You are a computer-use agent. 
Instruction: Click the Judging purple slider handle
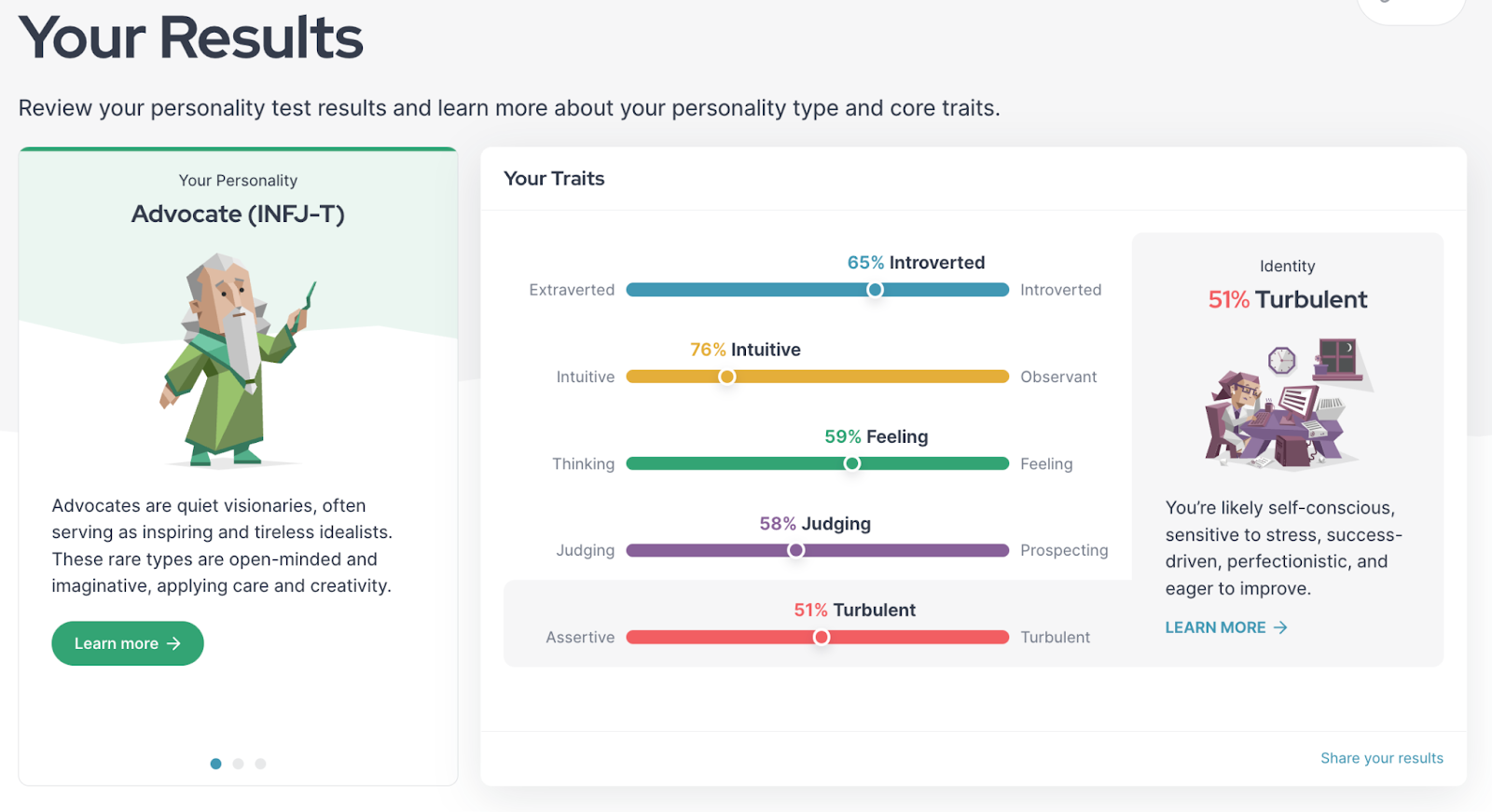795,550
